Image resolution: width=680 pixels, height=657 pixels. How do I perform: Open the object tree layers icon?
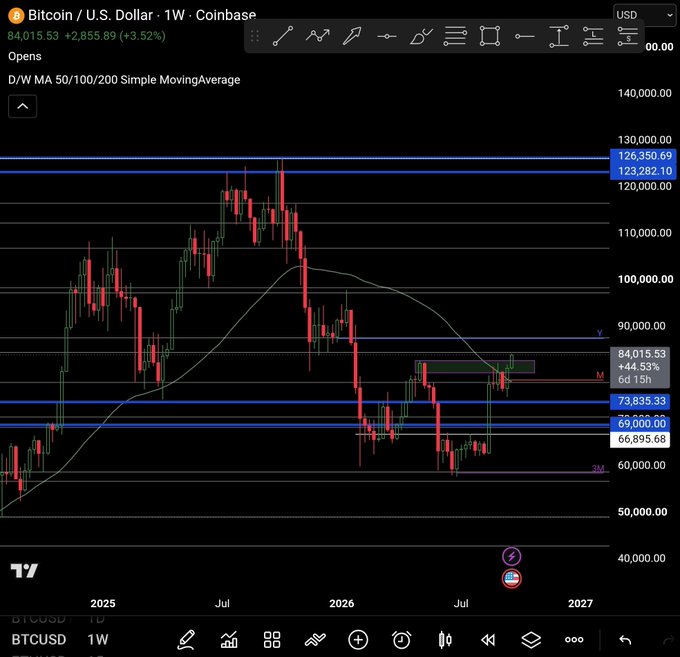tap(531, 640)
